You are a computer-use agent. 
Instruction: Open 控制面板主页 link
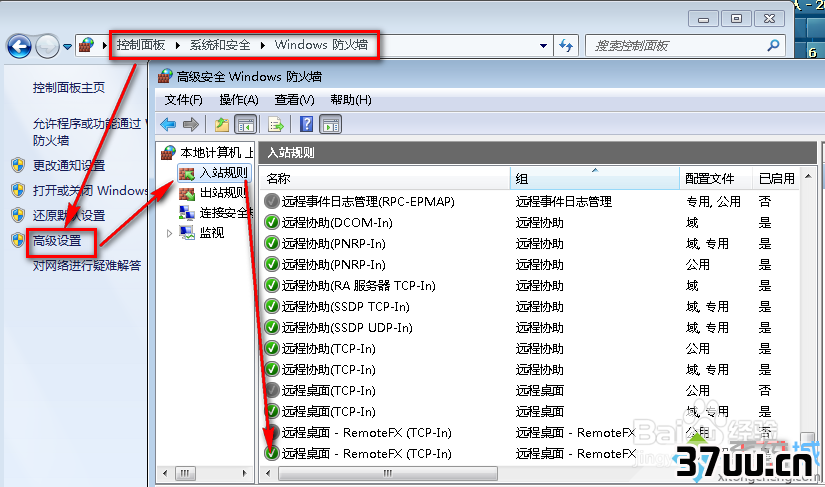[69, 88]
